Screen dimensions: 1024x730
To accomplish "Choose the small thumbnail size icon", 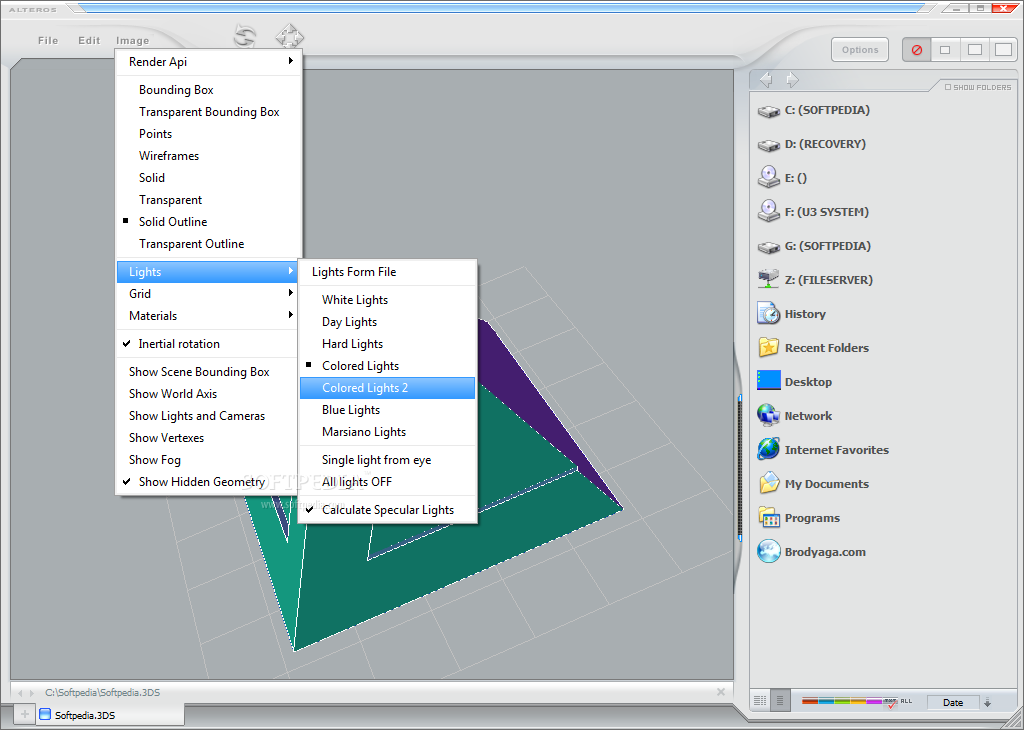I will [944, 50].
